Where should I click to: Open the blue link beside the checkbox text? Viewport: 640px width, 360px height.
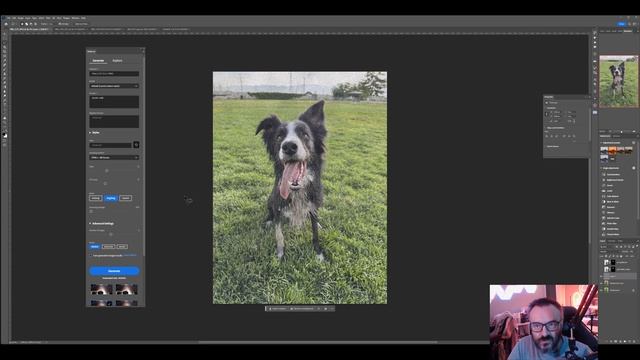pos(130,256)
